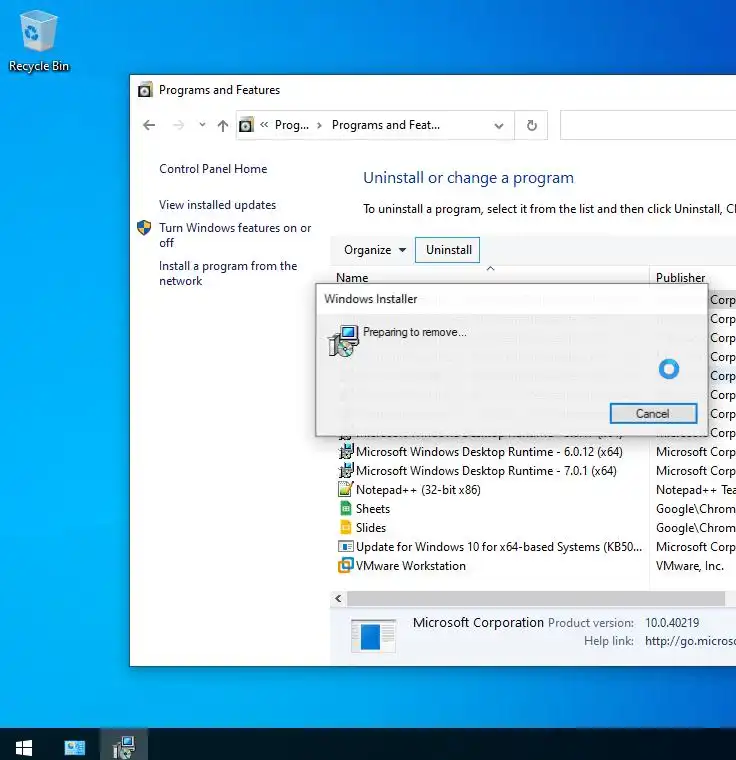Click the Desktop Runtime 6.0.12 installer icon

point(346,452)
